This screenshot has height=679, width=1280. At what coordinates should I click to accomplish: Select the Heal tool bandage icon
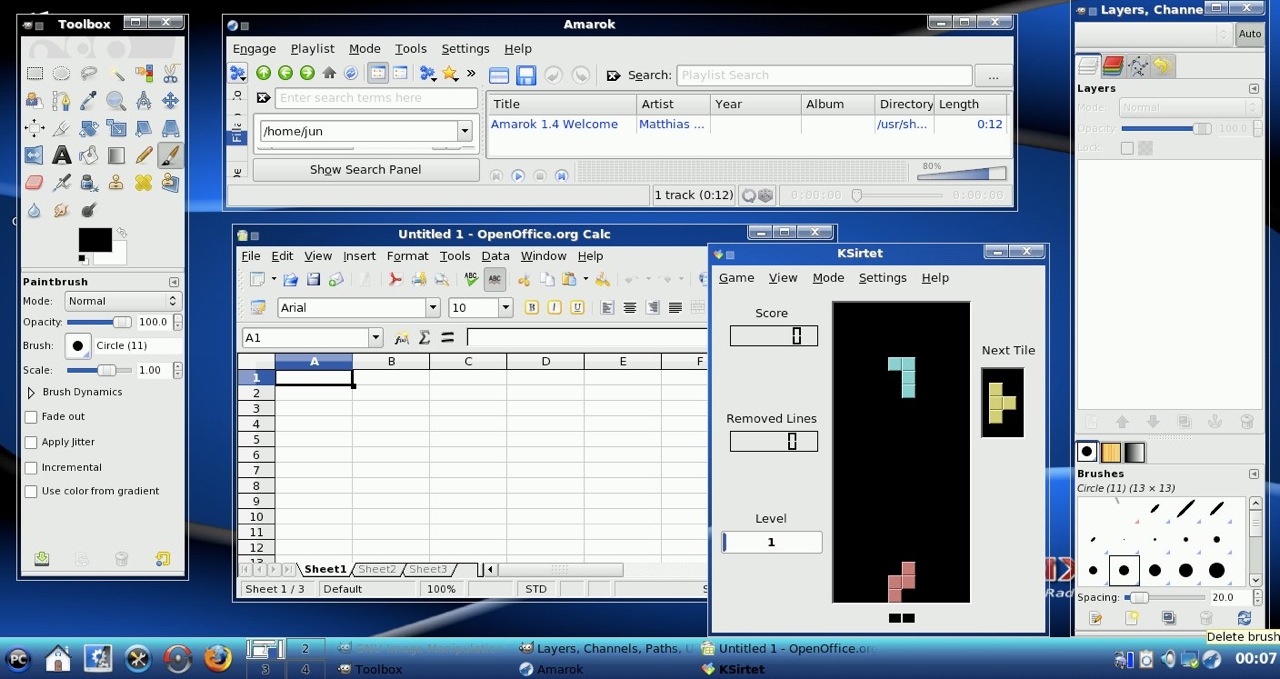click(143, 182)
